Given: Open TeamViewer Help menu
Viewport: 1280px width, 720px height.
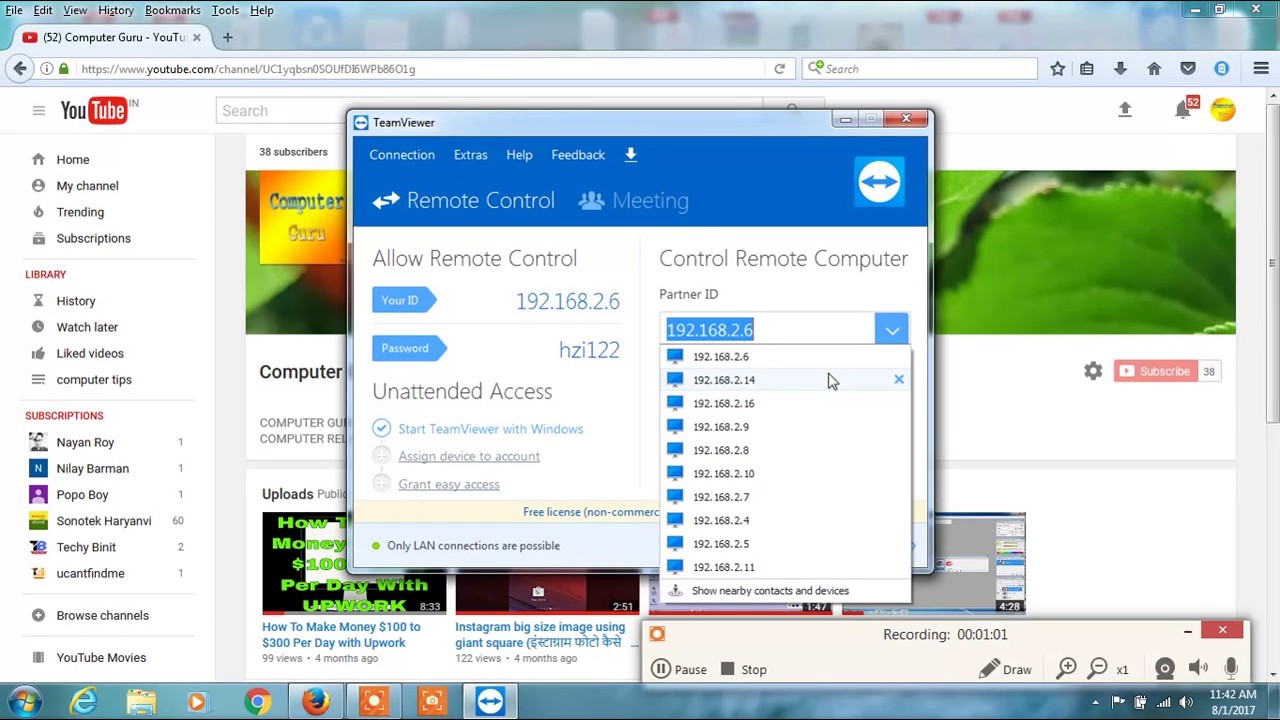Looking at the screenshot, I should [x=519, y=155].
